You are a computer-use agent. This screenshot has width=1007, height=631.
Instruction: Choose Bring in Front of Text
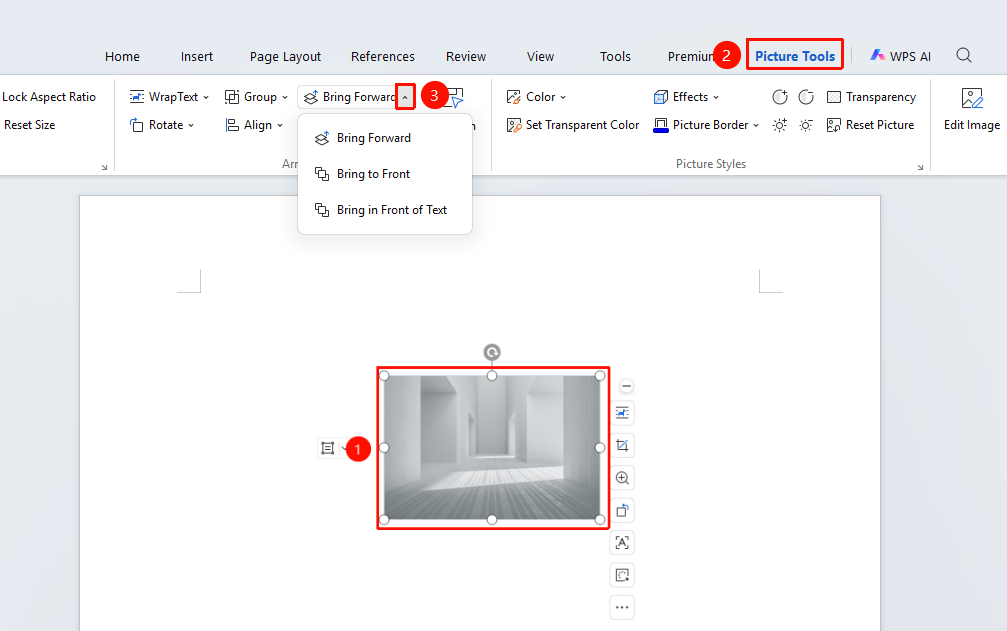pos(385,210)
